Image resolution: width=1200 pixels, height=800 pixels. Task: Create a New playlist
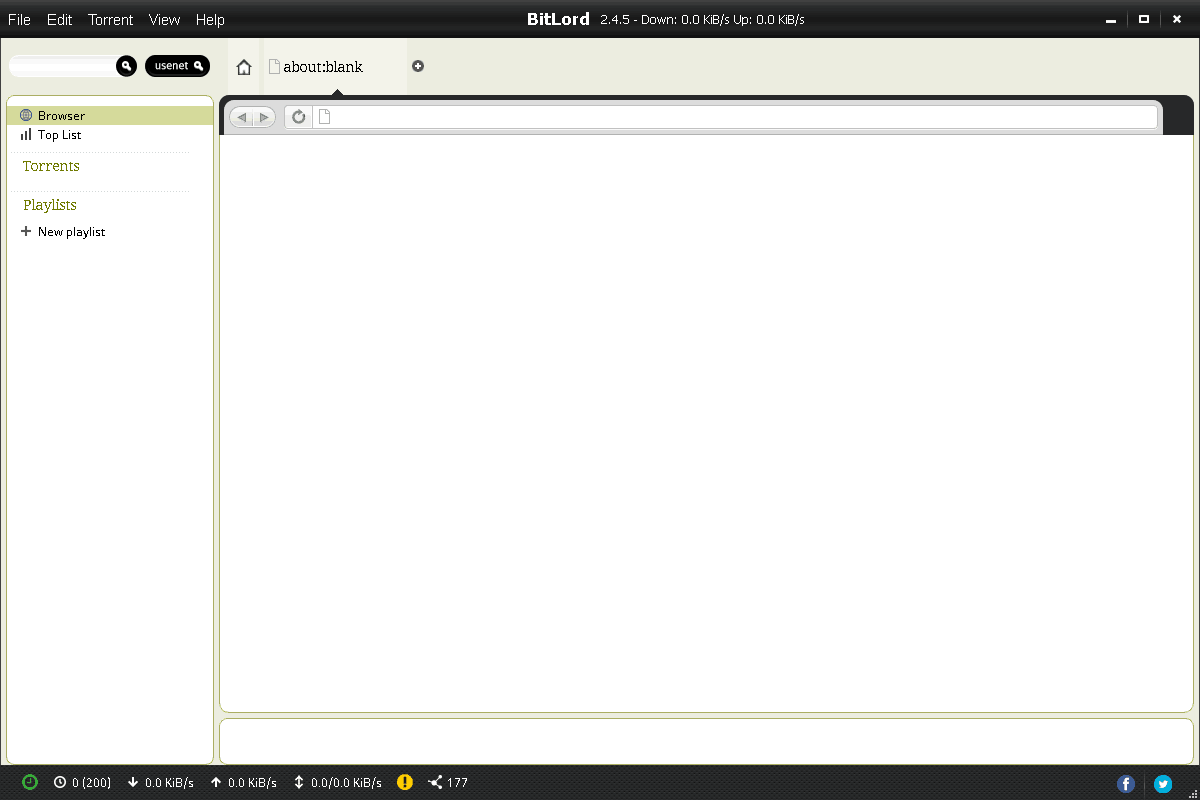pyautogui.click(x=63, y=232)
